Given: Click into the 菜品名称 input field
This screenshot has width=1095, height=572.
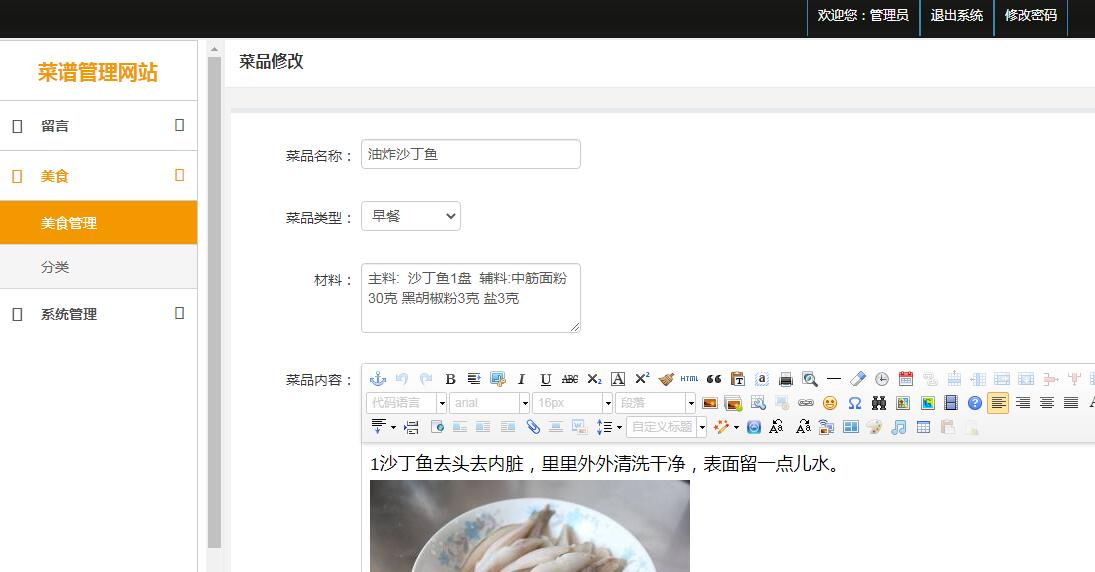Looking at the screenshot, I should 471,154.
